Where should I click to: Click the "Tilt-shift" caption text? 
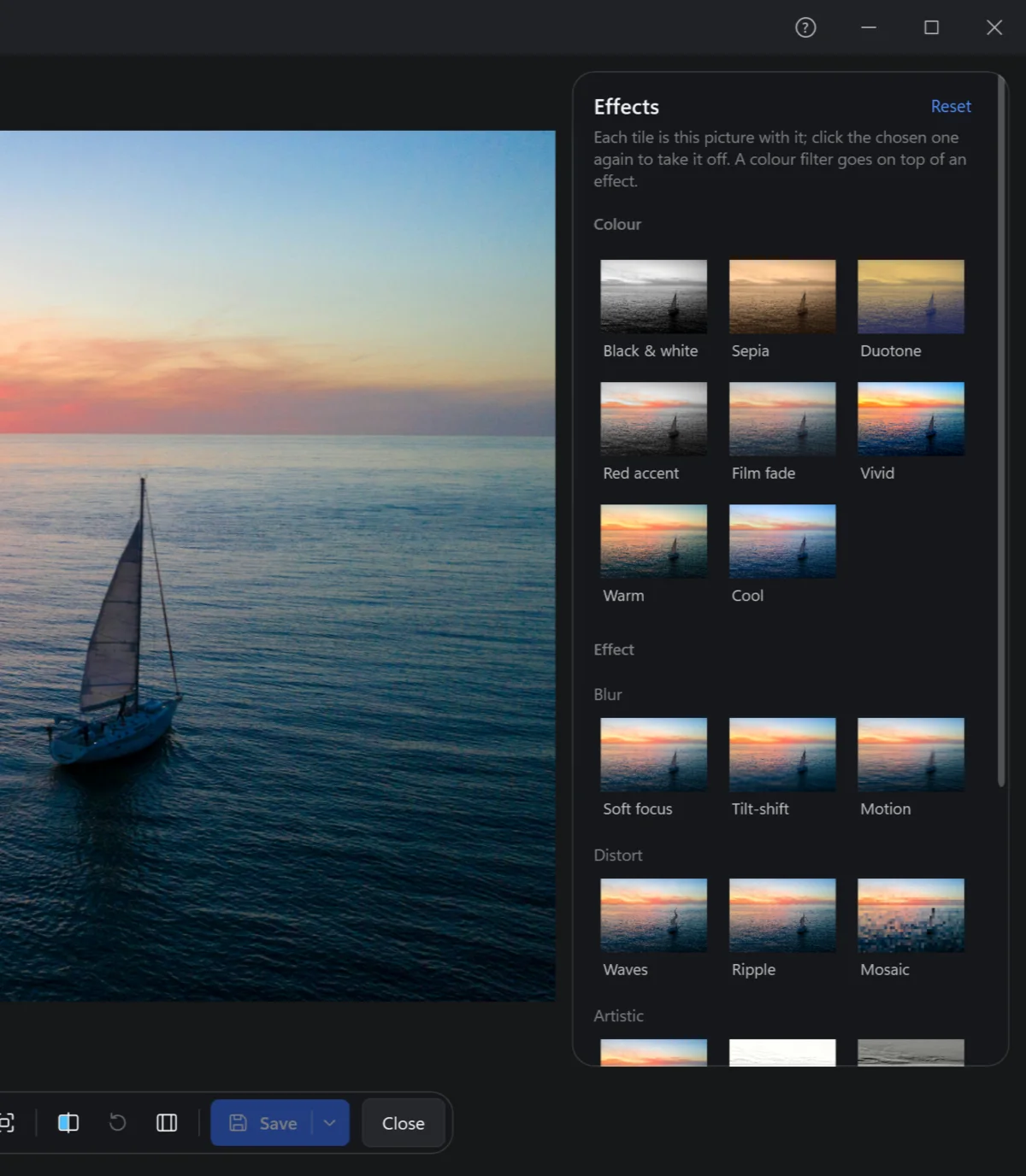pyautogui.click(x=760, y=809)
